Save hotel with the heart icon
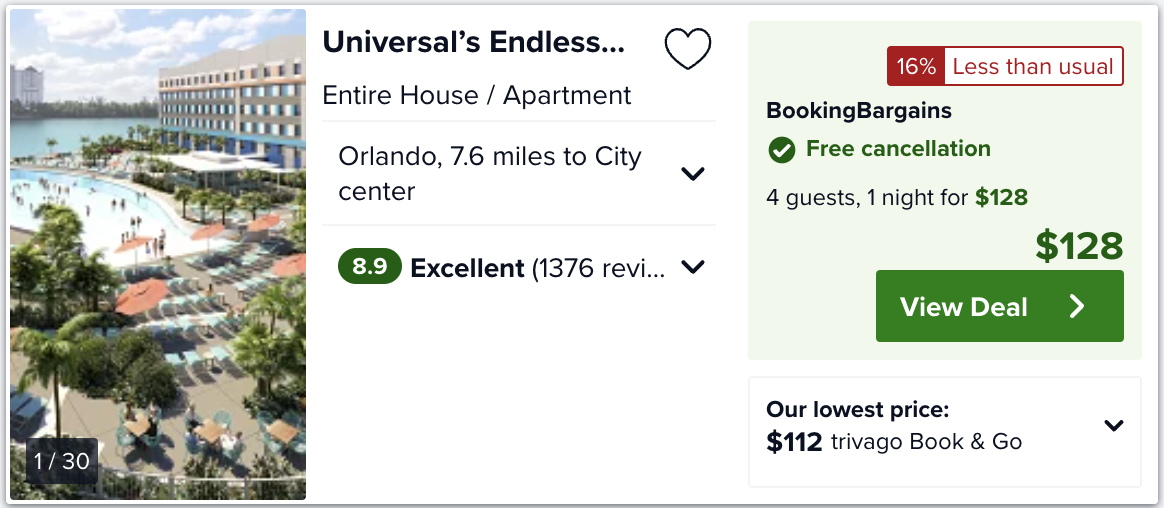Viewport: 1164px width, 508px height. [x=687, y=49]
